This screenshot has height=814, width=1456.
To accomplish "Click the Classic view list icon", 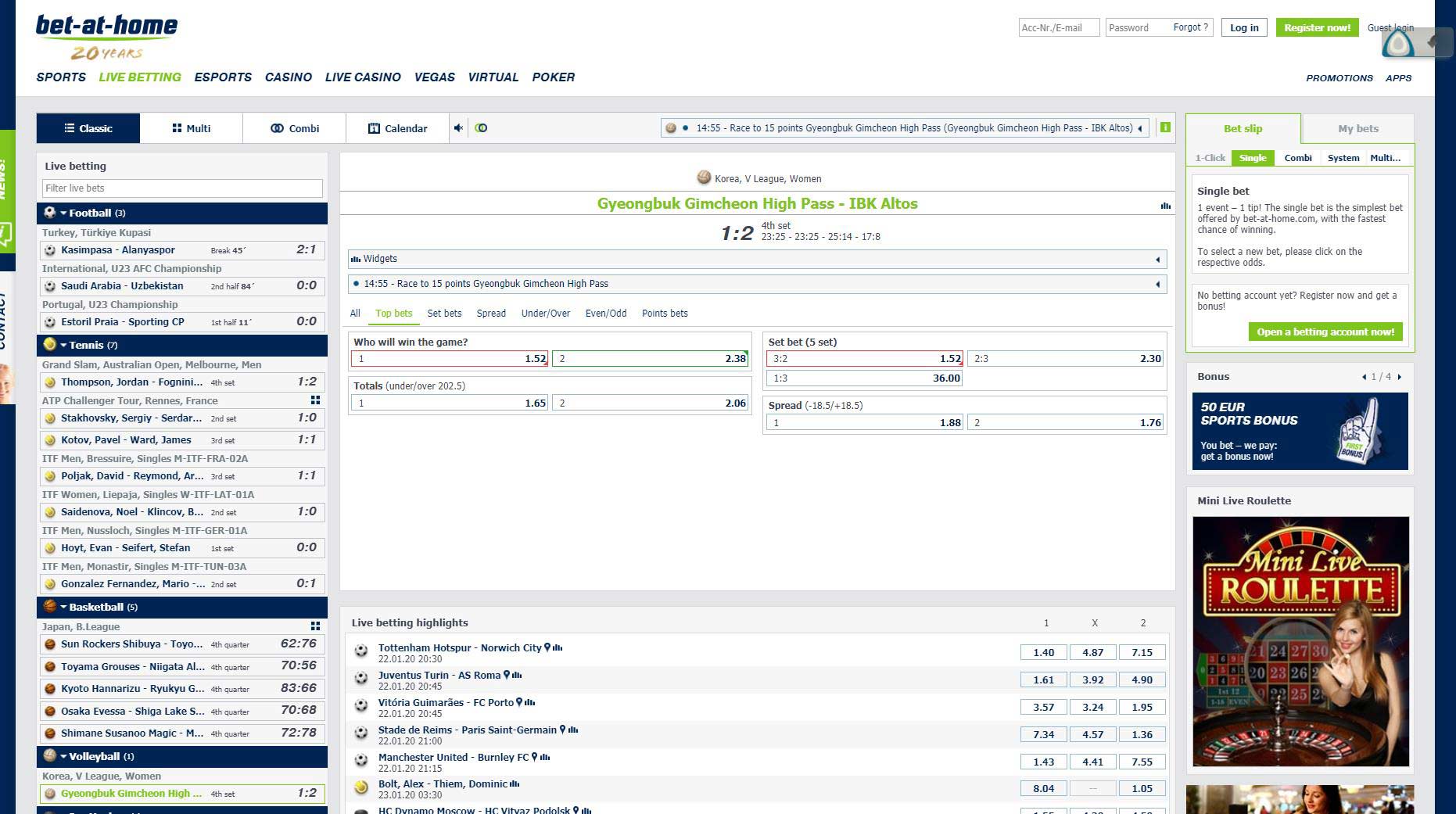I will (70, 128).
